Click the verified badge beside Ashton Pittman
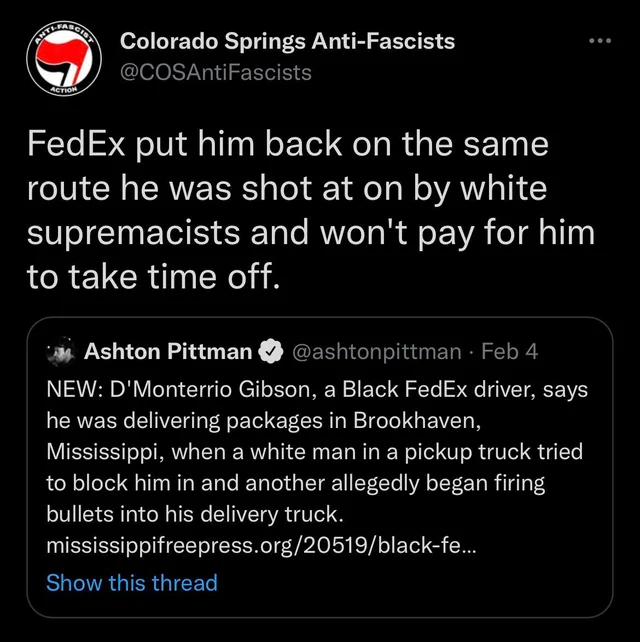The image size is (640, 642). click(x=270, y=351)
